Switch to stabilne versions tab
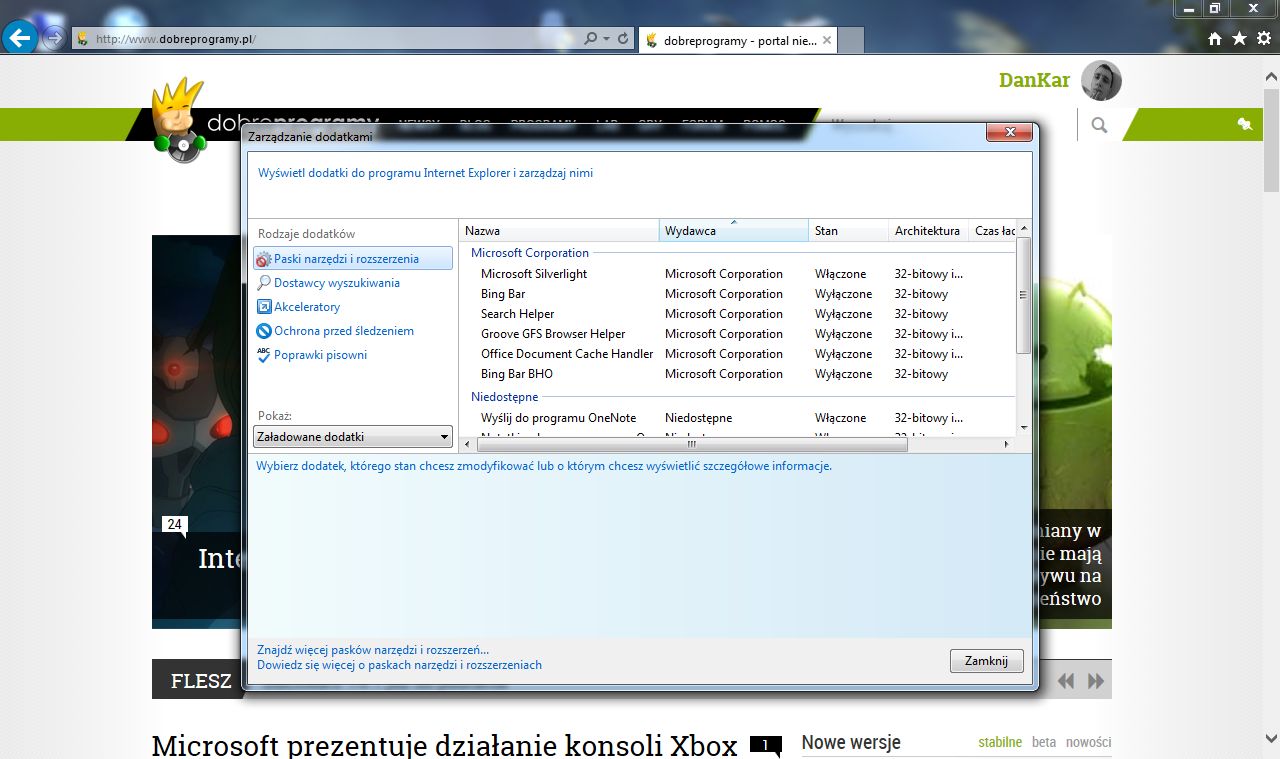The image size is (1280, 759). [x=1000, y=743]
